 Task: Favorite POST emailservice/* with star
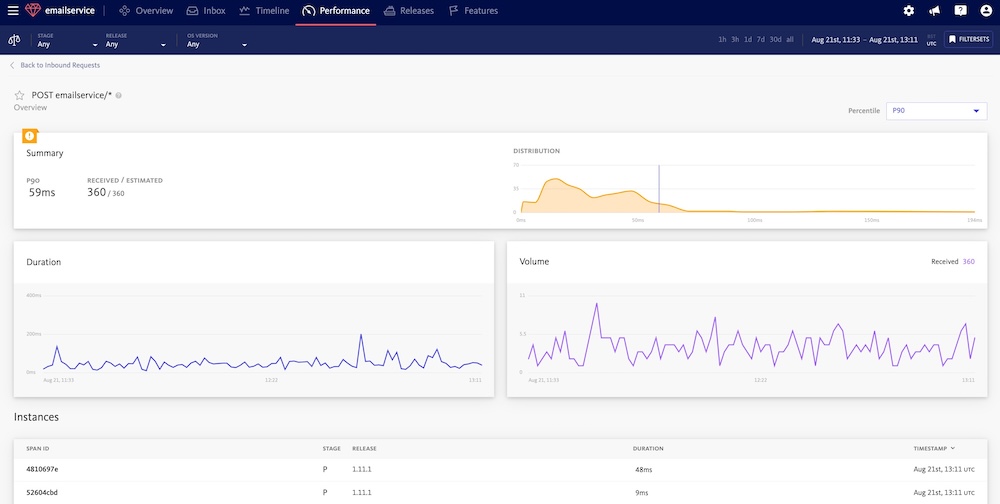coord(19,96)
